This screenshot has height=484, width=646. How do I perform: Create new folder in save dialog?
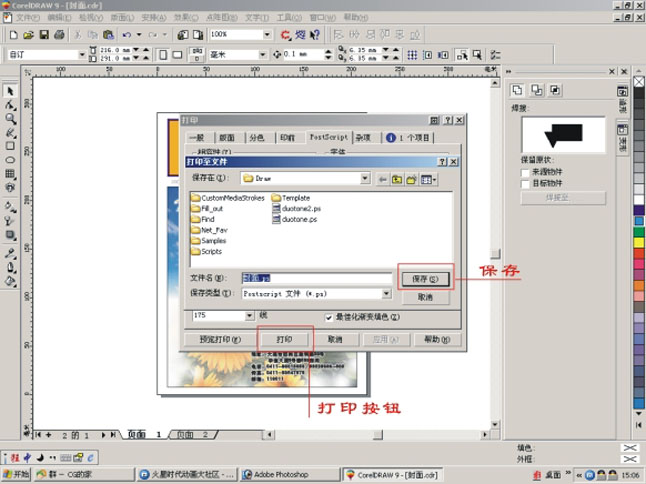point(412,179)
